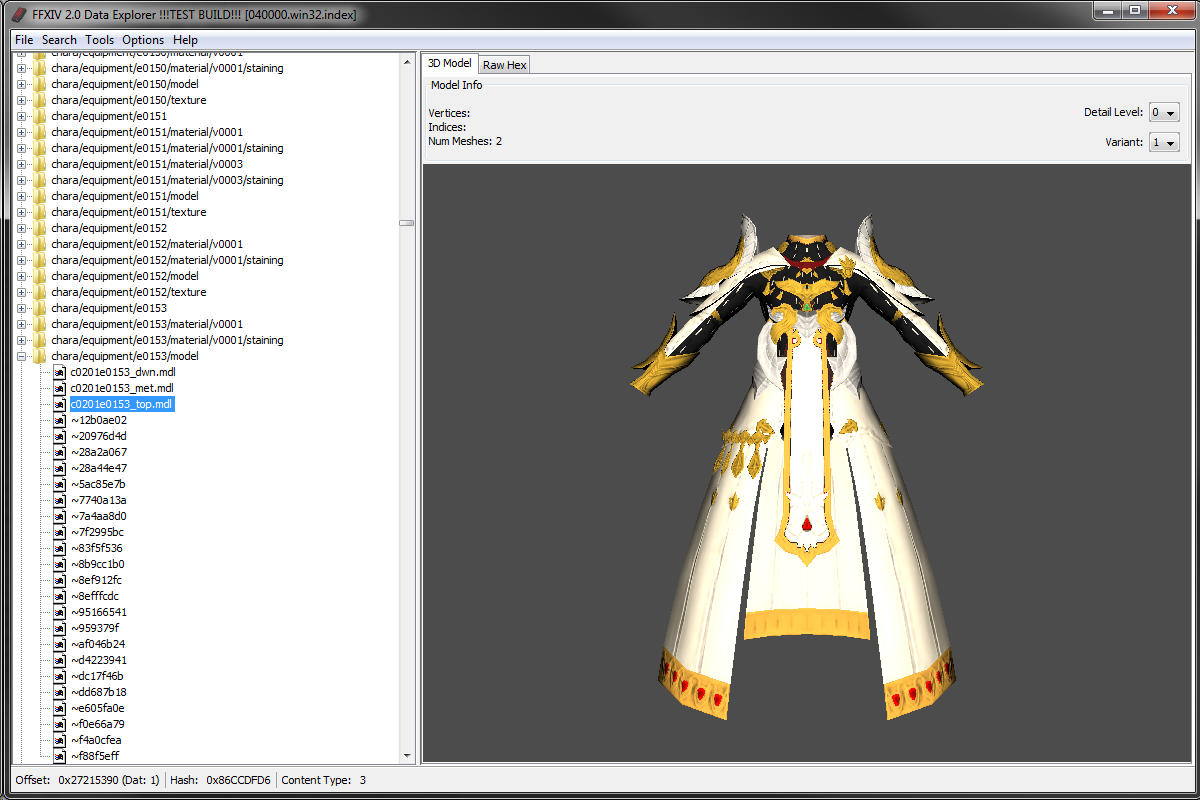
Task: Collapse the chara/equipment/e0153/model tree node
Action: coord(22,356)
